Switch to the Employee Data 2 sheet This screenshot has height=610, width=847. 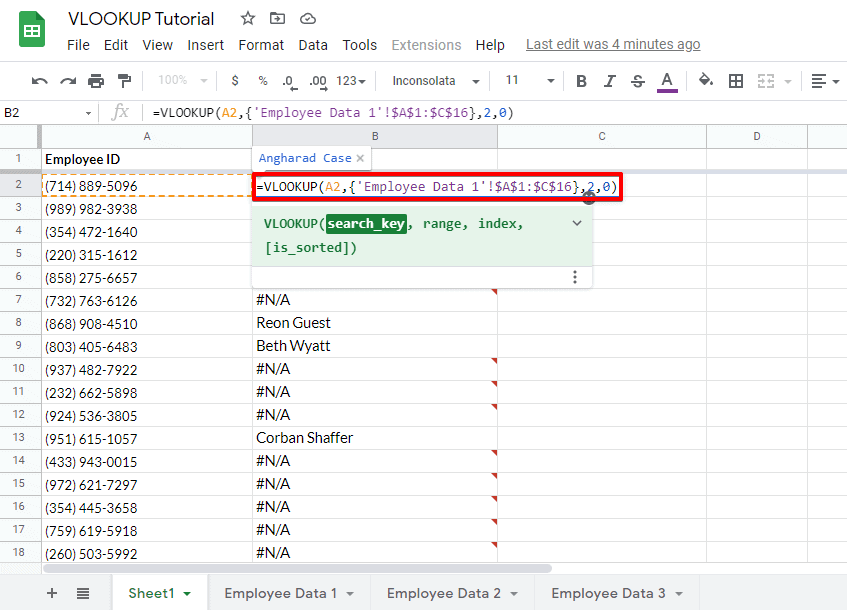[x=444, y=593]
